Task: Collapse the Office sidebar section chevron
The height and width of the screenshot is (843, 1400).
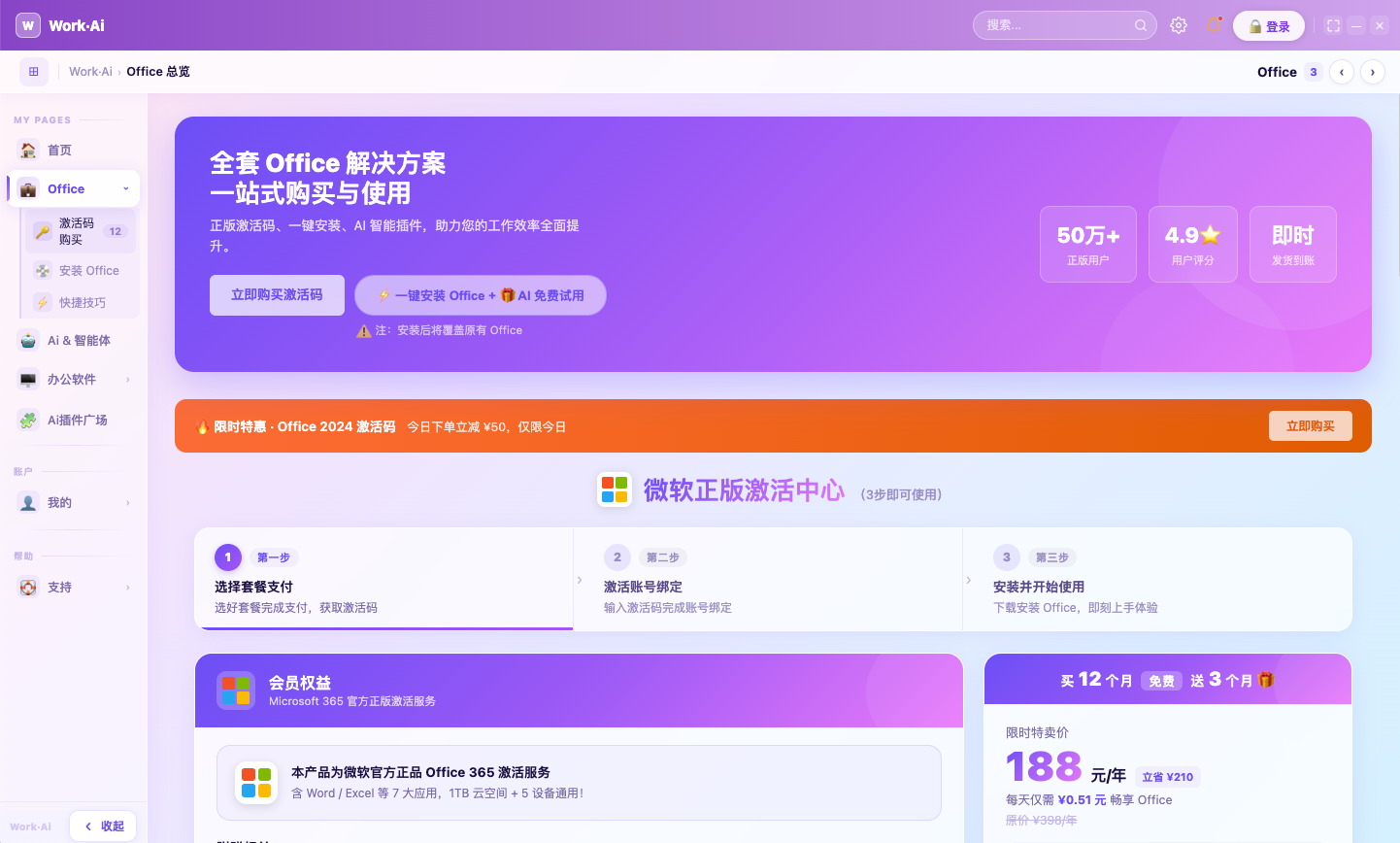Action: (126, 188)
